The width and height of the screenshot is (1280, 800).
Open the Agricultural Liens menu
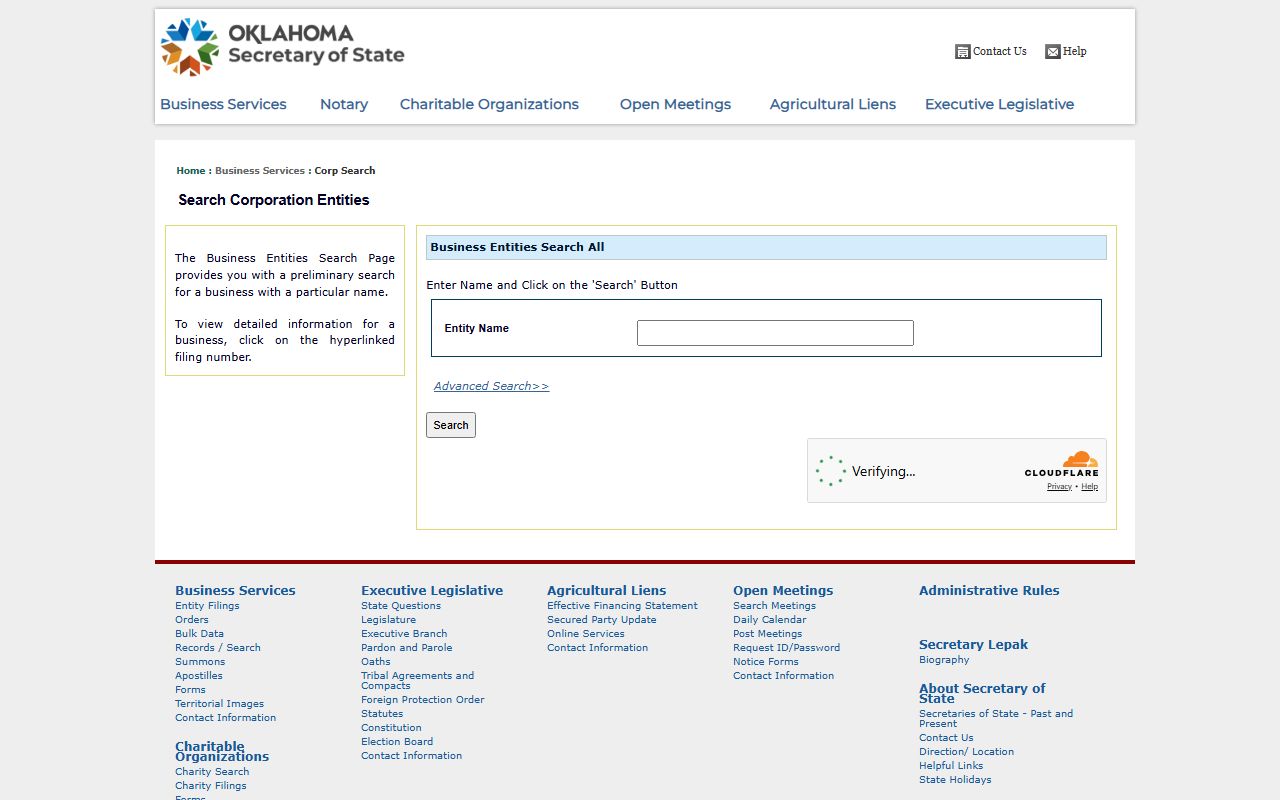point(833,104)
